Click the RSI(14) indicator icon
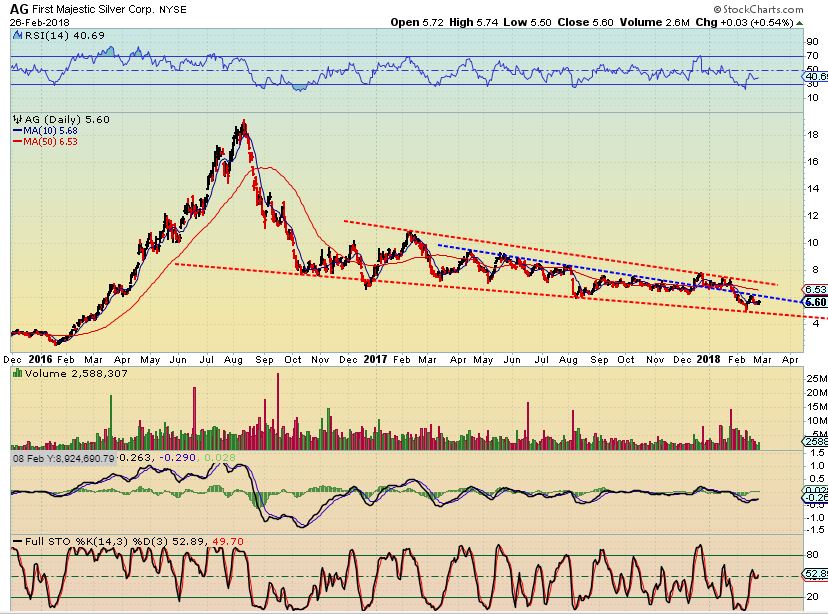The height and width of the screenshot is (614, 828). tap(17, 35)
